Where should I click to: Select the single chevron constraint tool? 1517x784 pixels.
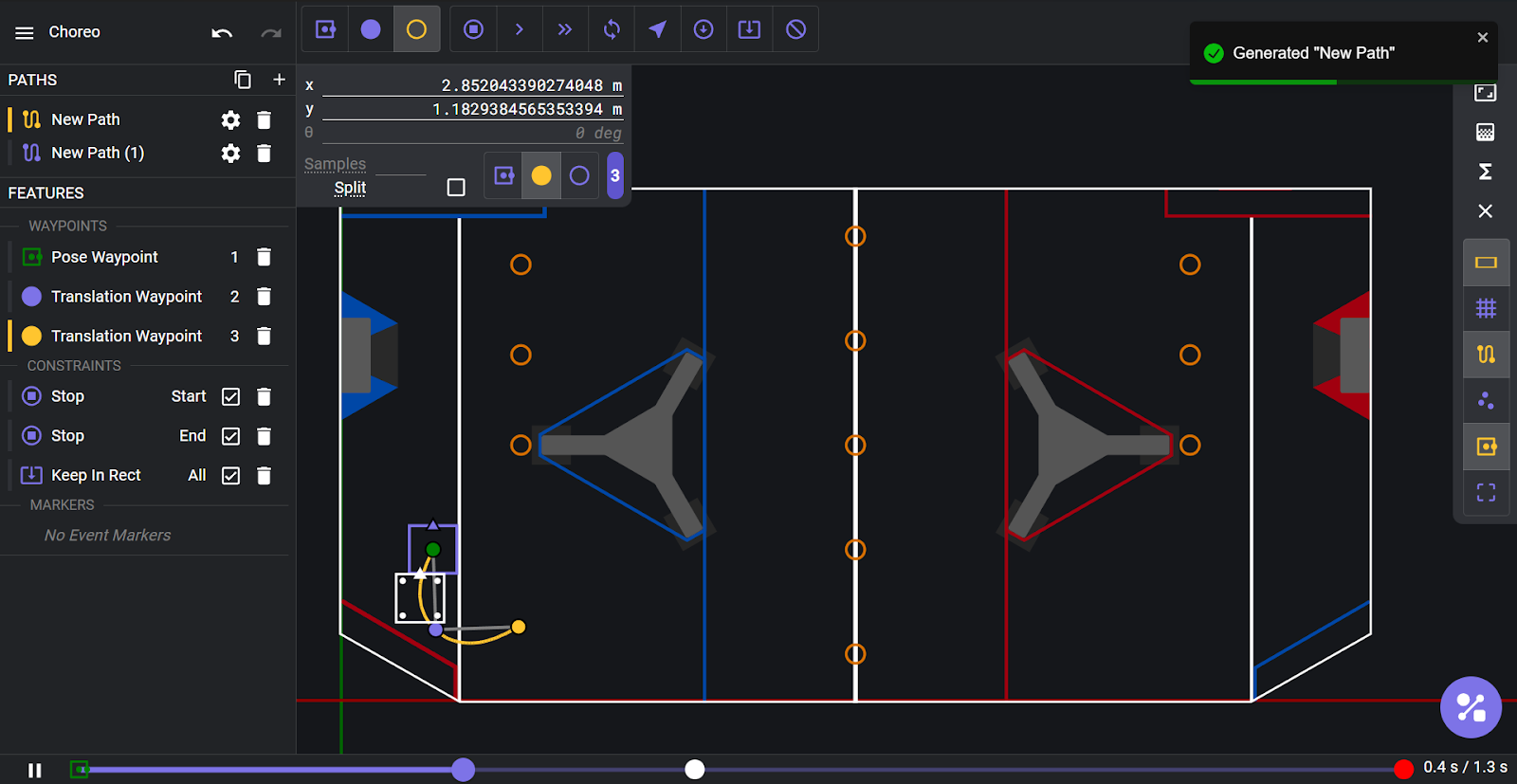pyautogui.click(x=519, y=29)
